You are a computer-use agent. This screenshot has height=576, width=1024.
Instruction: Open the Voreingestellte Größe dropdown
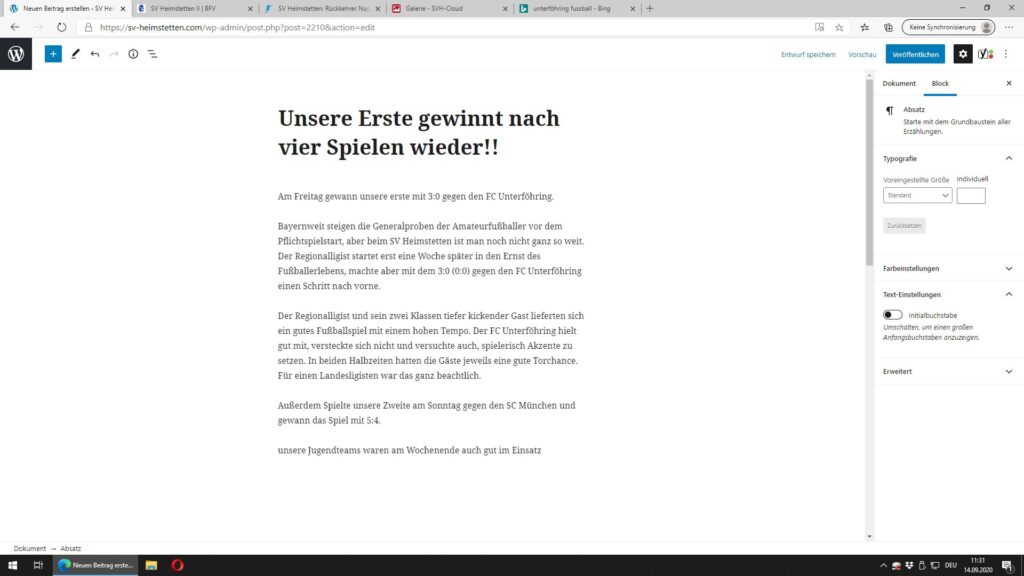(x=917, y=196)
